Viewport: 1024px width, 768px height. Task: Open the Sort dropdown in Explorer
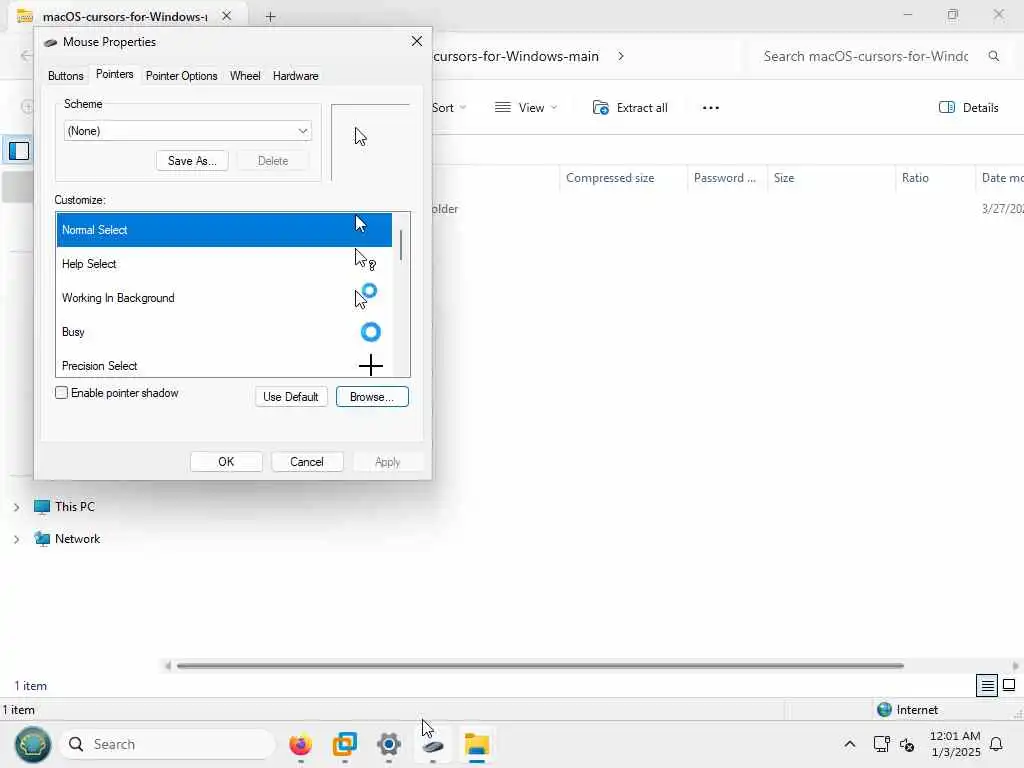click(x=449, y=108)
